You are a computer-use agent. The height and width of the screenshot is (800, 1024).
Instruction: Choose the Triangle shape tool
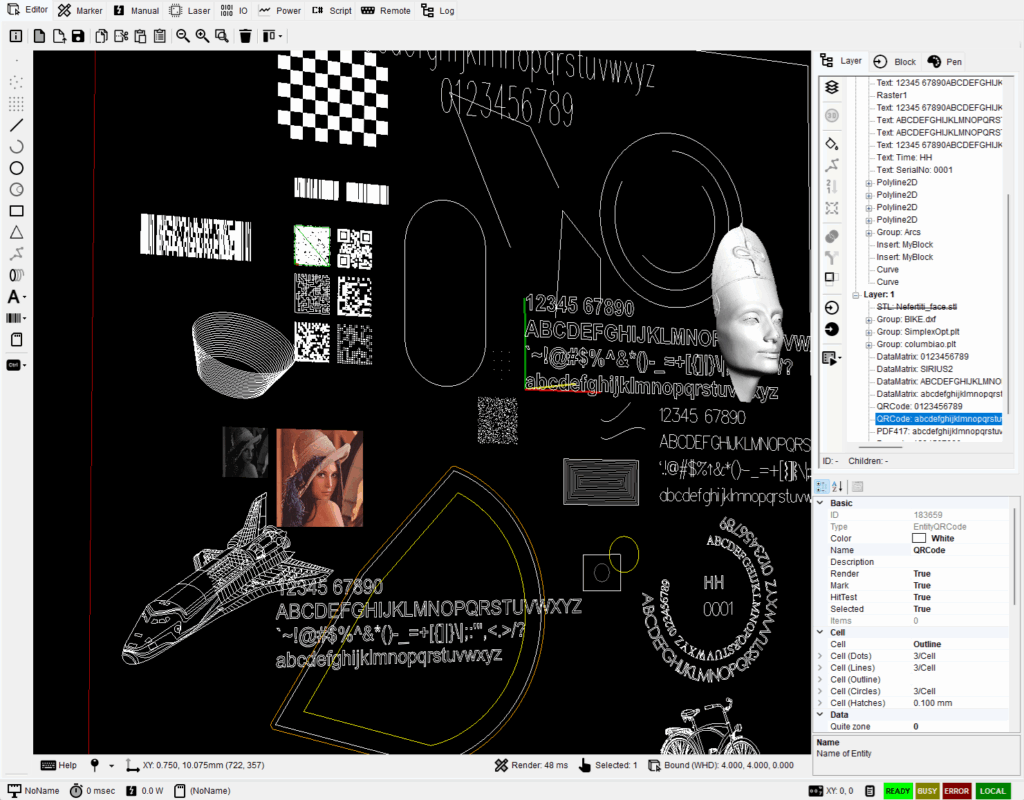point(16,232)
